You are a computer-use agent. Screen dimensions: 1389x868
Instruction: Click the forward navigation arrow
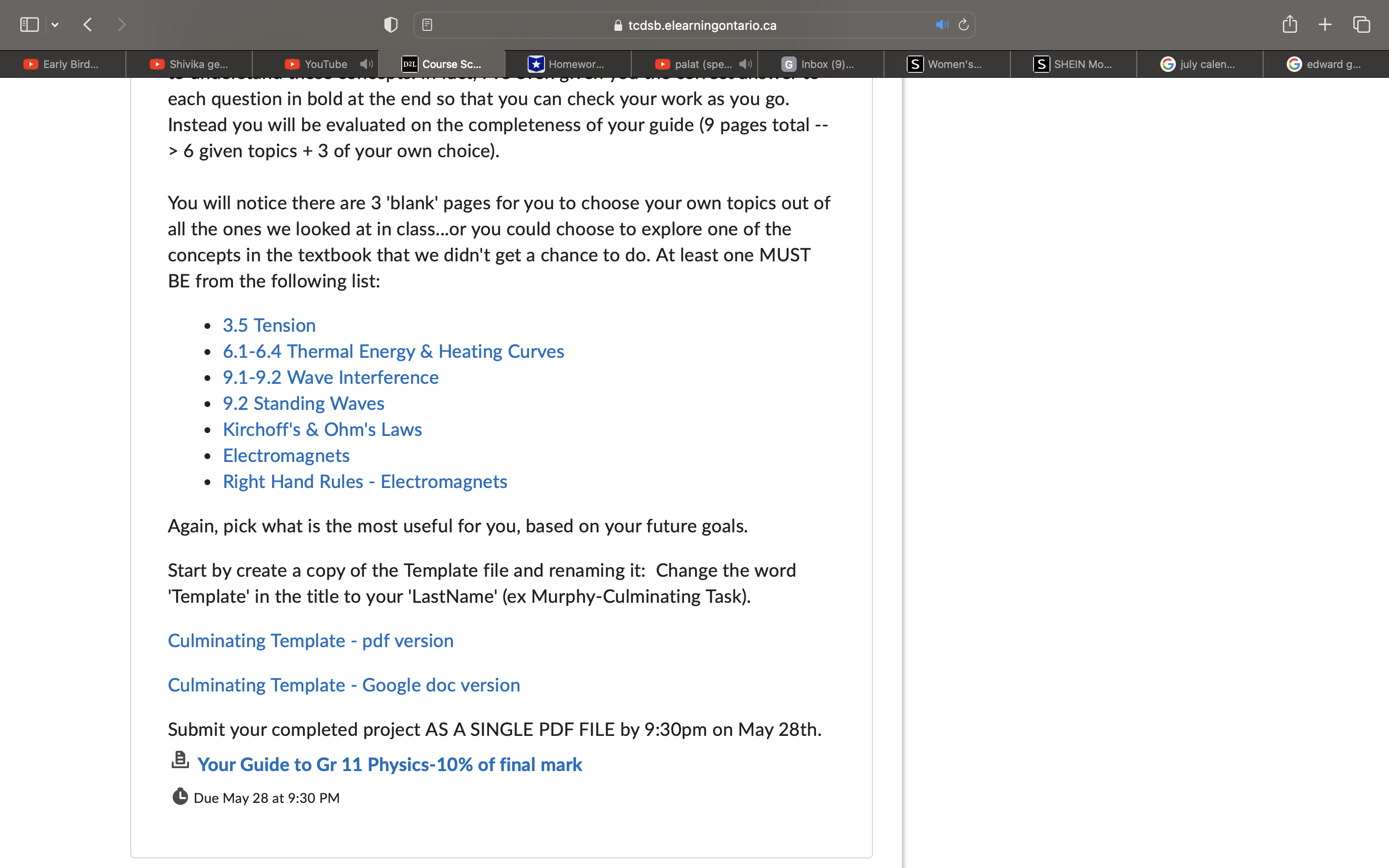122,24
